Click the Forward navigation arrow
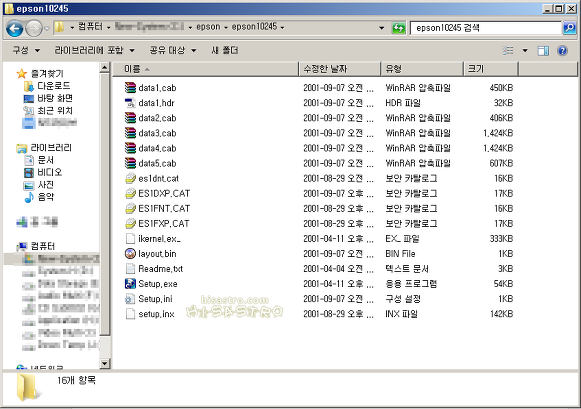Screen dimensions: 581x409 (34, 29)
